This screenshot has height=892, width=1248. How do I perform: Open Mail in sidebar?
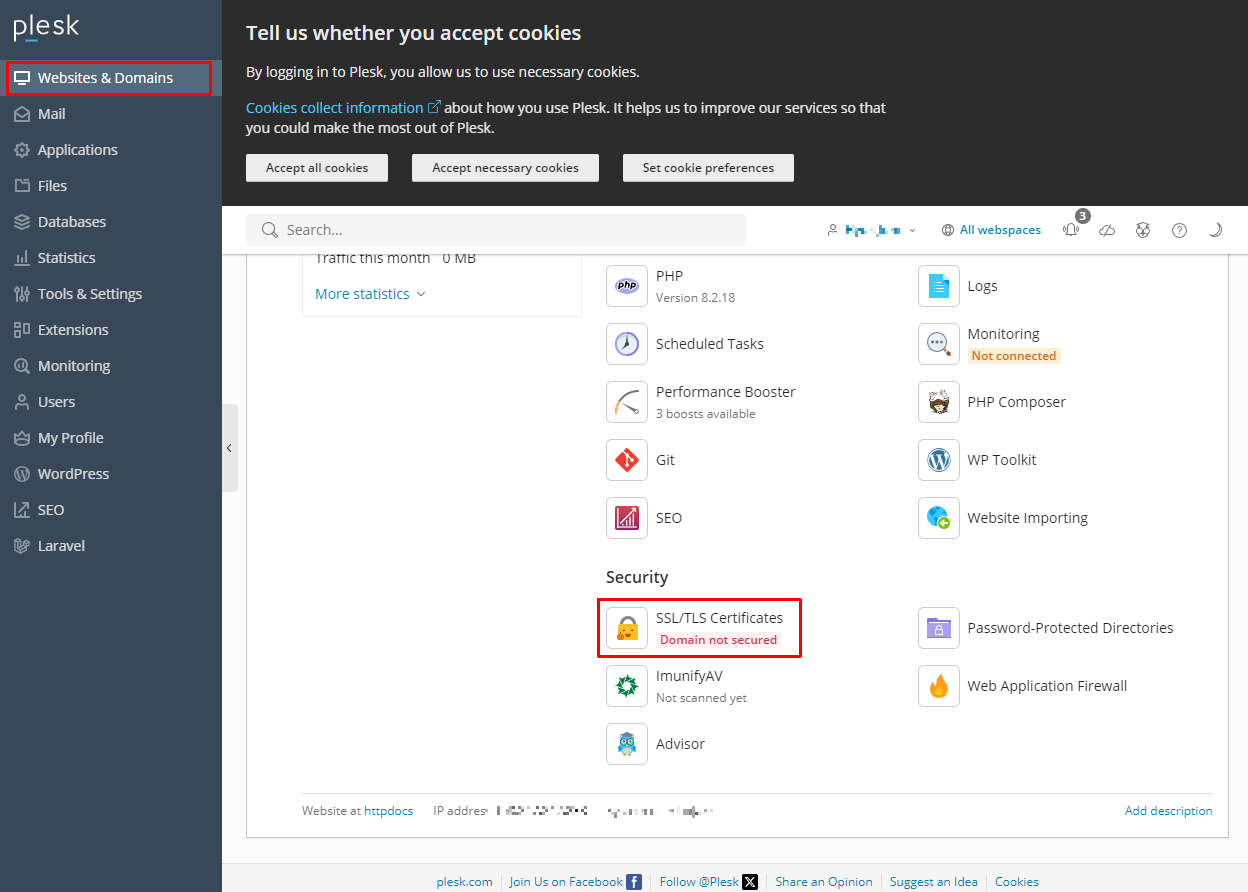(x=111, y=114)
